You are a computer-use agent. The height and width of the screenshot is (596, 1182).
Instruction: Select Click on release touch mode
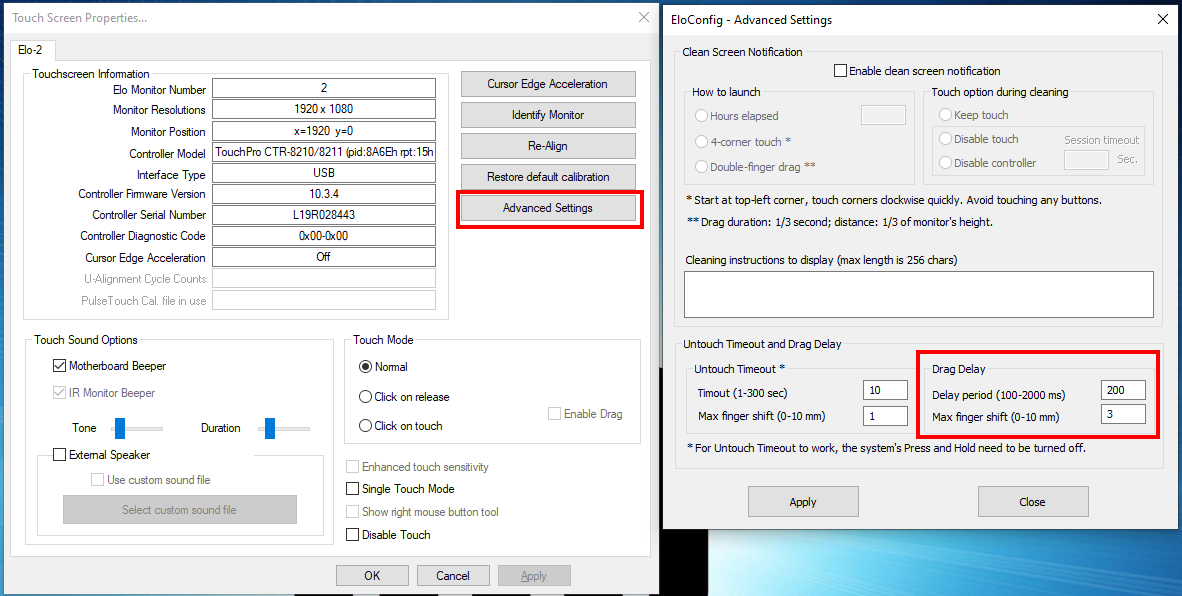pos(366,396)
